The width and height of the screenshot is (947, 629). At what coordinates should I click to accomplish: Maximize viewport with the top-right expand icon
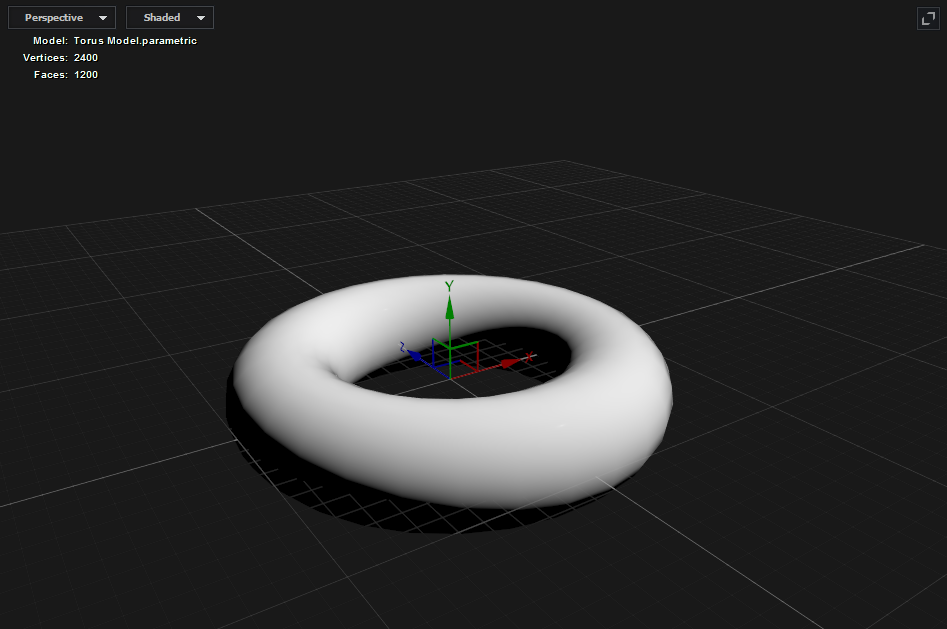tap(928, 18)
